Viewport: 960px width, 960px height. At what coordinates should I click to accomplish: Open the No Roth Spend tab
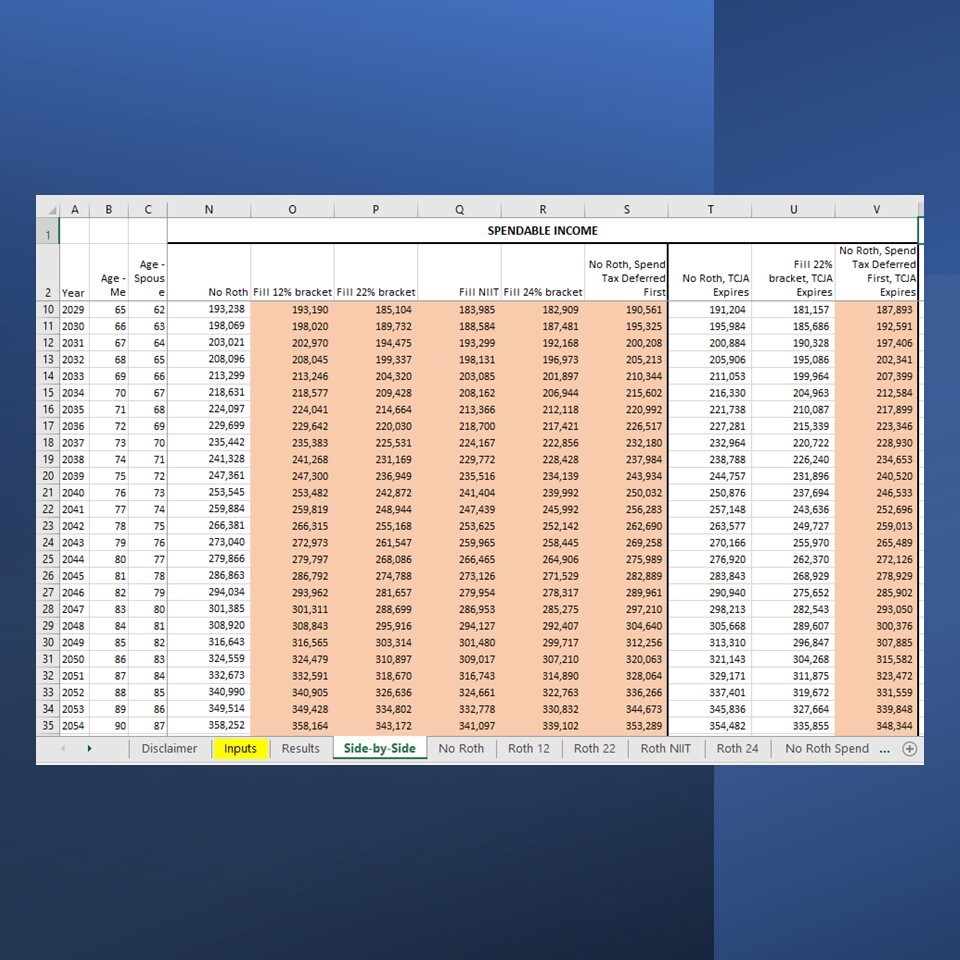(827, 749)
